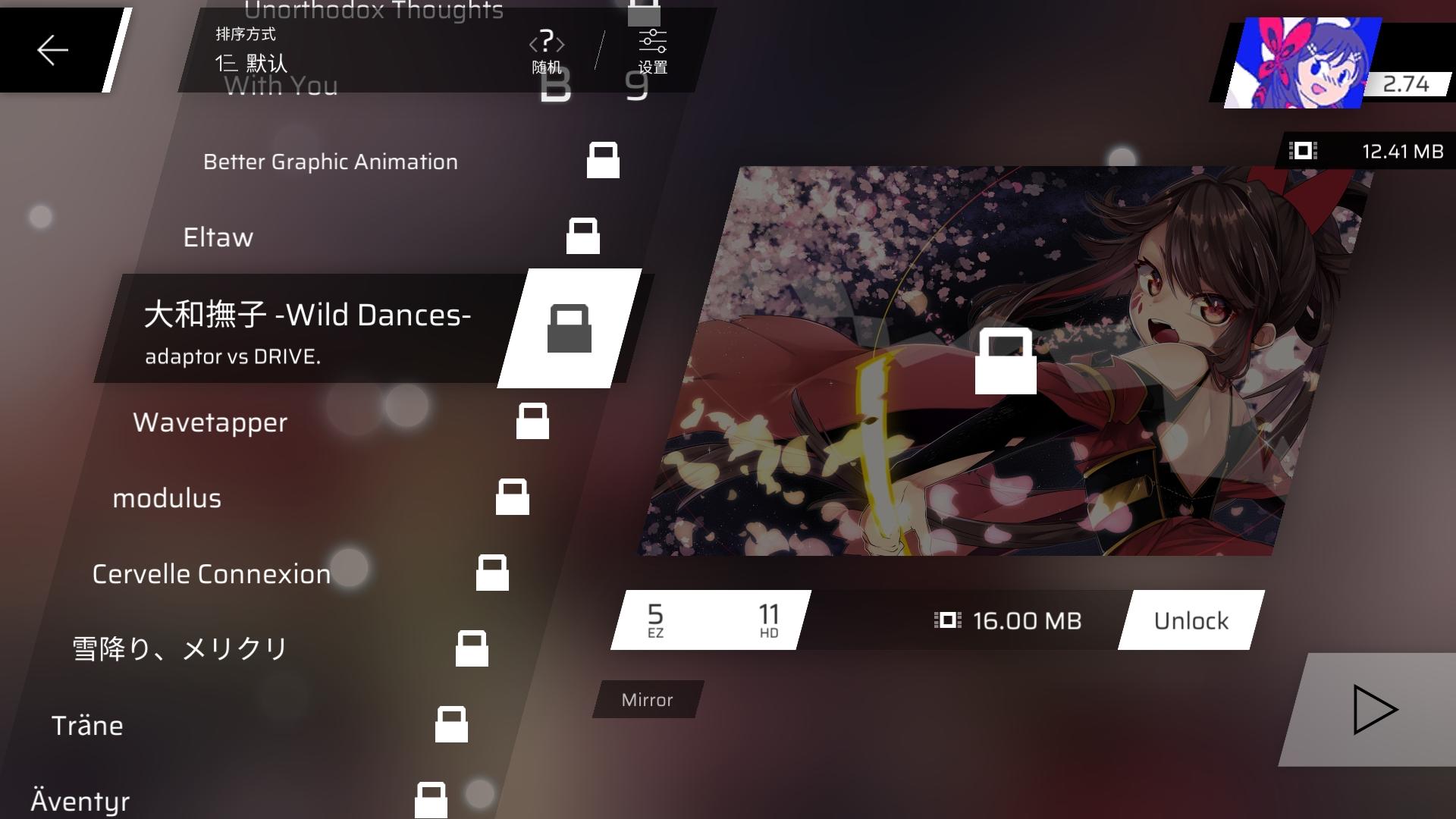The width and height of the screenshot is (1456, 819).
Task: Click lock icon next to Eltaw
Action: (x=582, y=236)
